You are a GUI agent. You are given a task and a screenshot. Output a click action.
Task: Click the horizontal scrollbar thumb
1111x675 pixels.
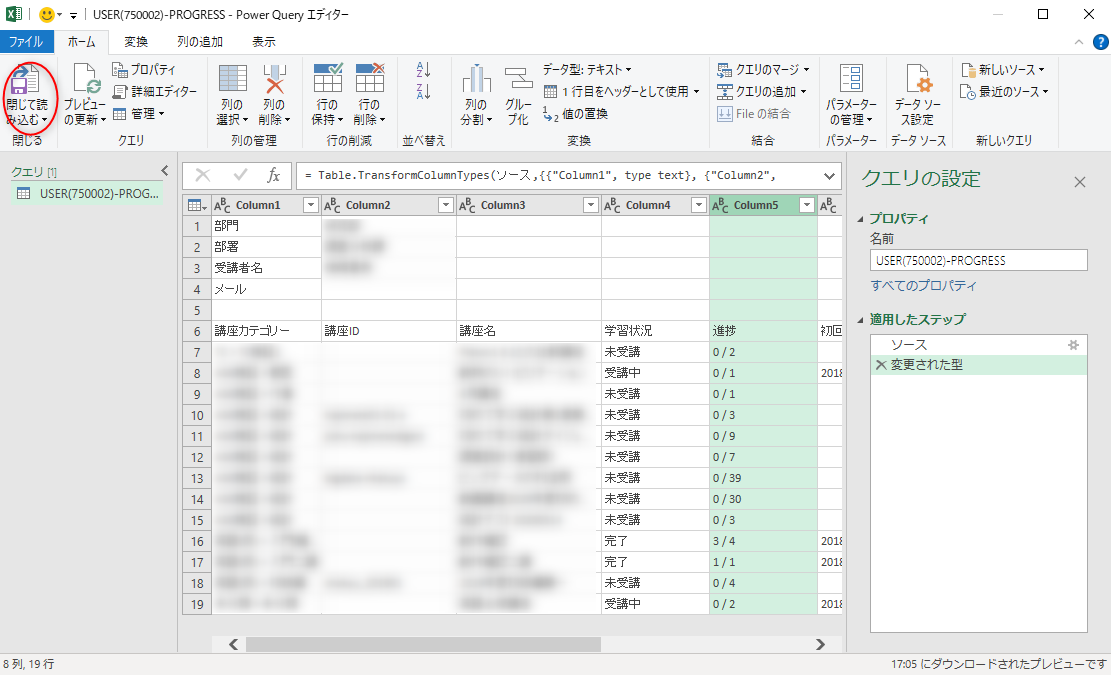423,645
